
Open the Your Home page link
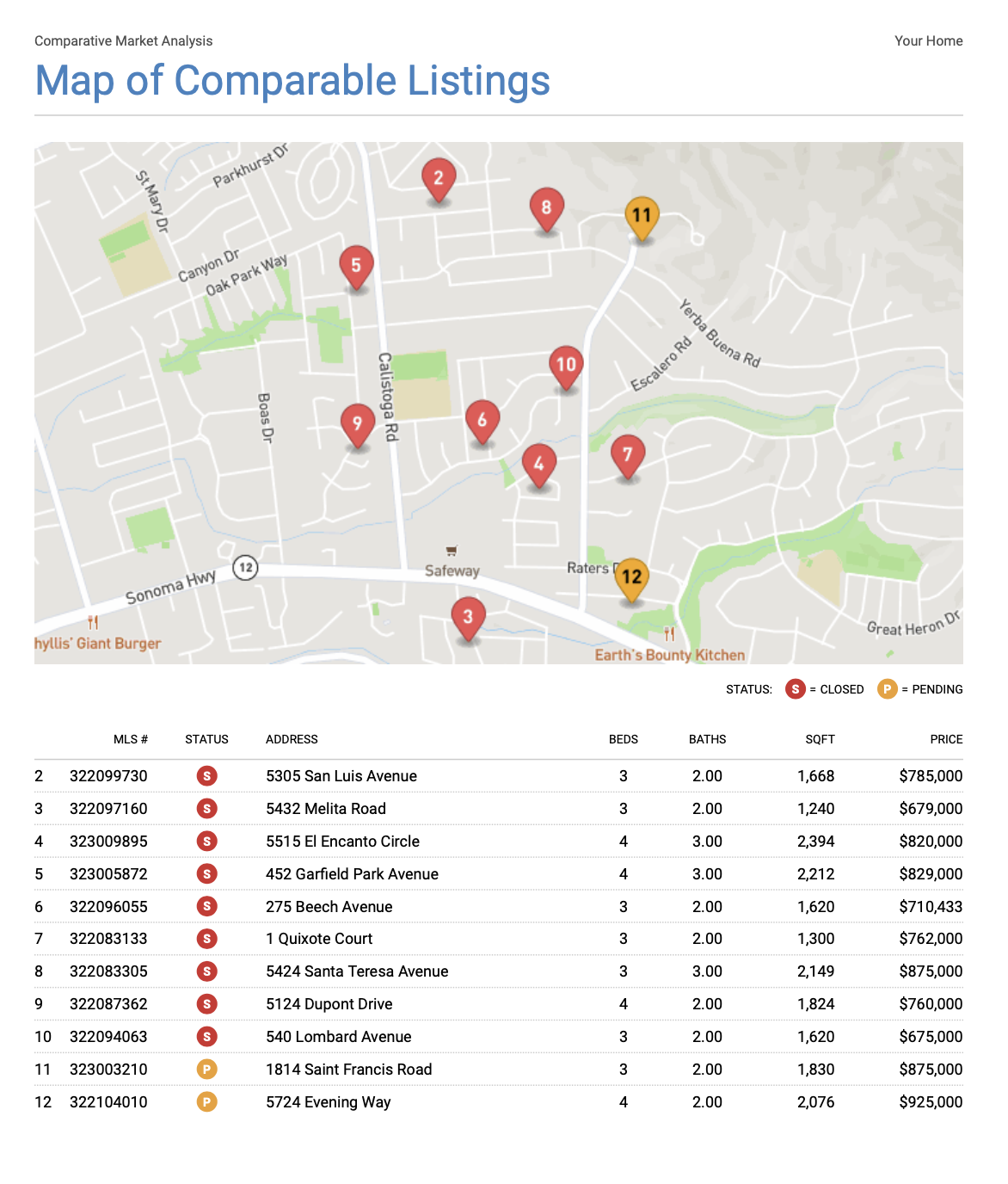click(927, 40)
